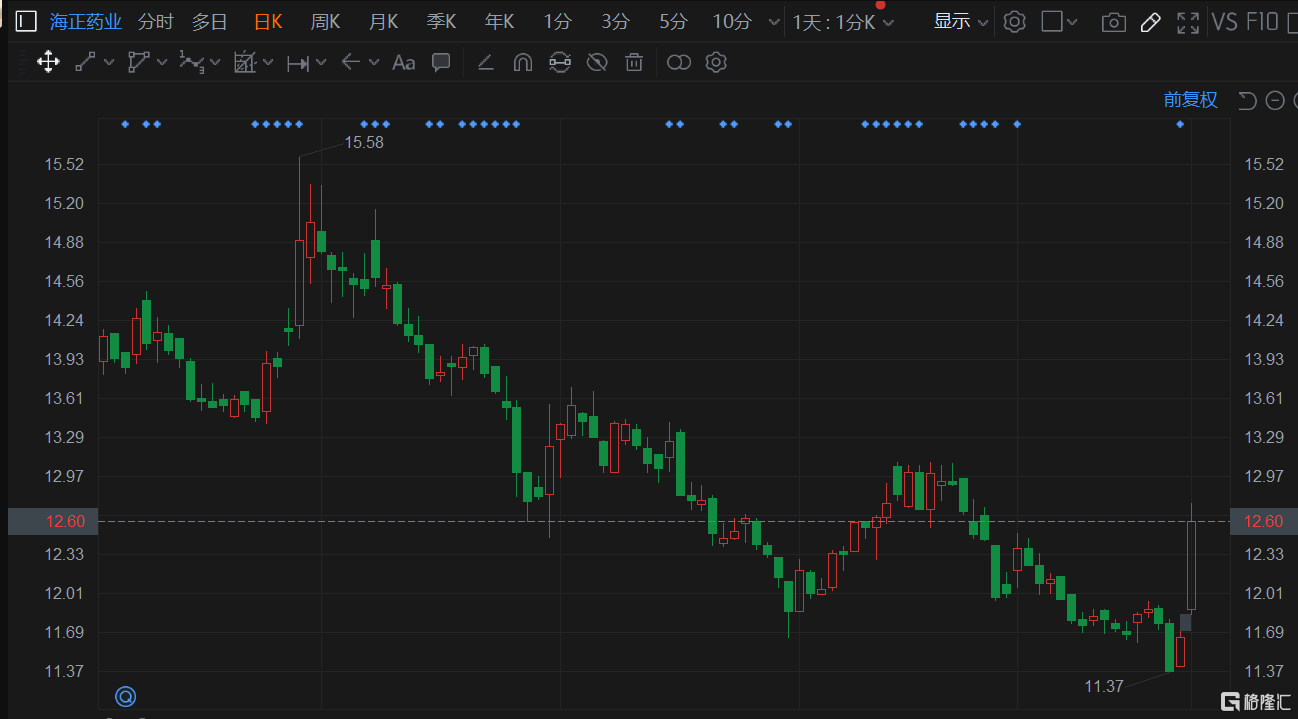Switch to the 1分 period tab
This screenshot has width=1298, height=719.
click(x=558, y=22)
